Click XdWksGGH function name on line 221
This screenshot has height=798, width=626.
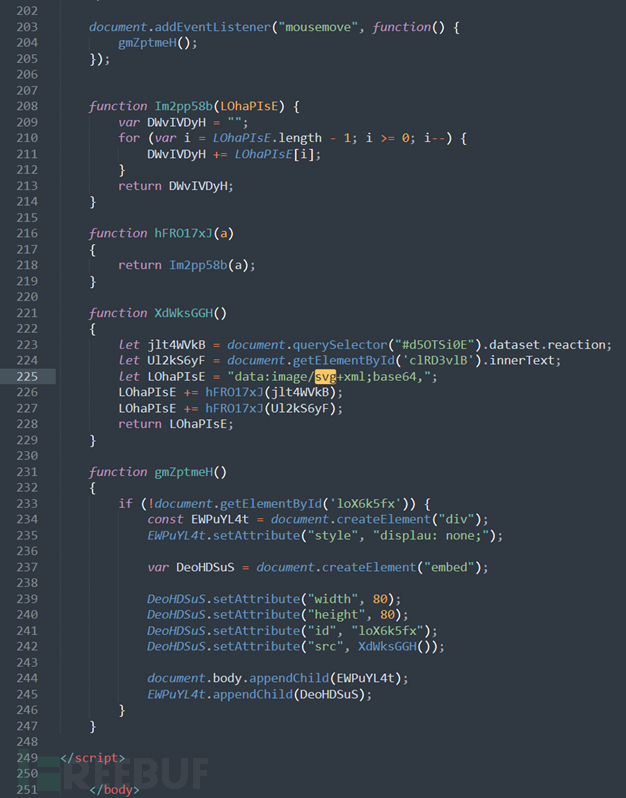(x=183, y=313)
